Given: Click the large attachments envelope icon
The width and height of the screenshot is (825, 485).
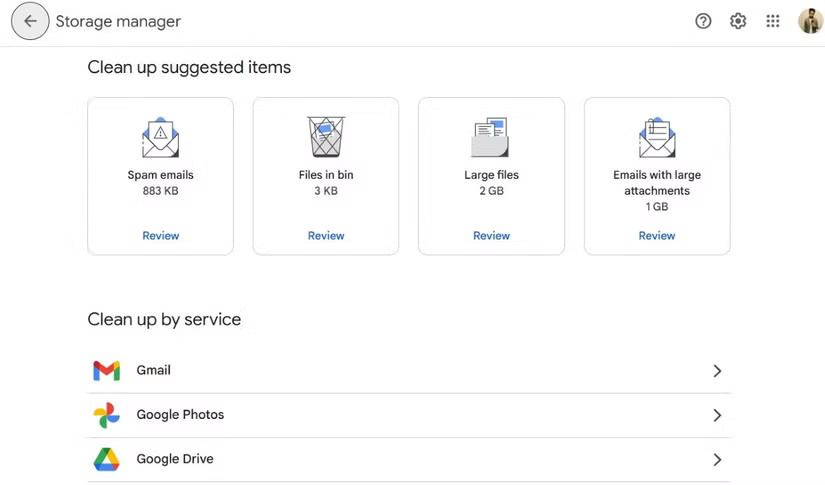Looking at the screenshot, I should click(656, 138).
